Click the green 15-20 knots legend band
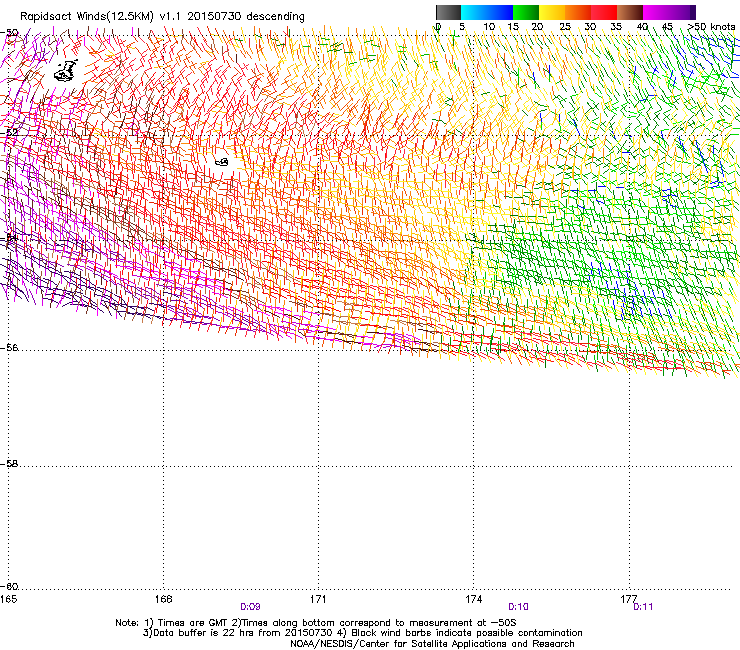 coord(526,12)
